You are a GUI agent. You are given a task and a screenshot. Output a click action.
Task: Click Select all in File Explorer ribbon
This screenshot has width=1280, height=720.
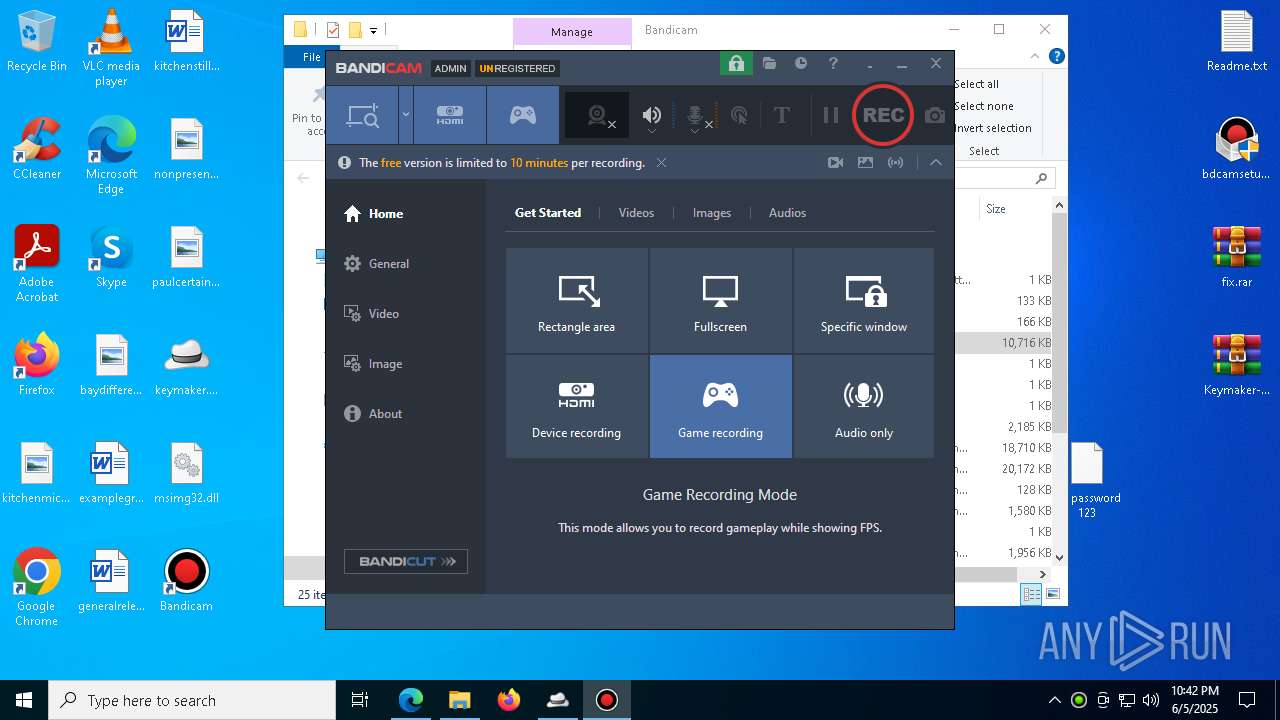click(977, 84)
